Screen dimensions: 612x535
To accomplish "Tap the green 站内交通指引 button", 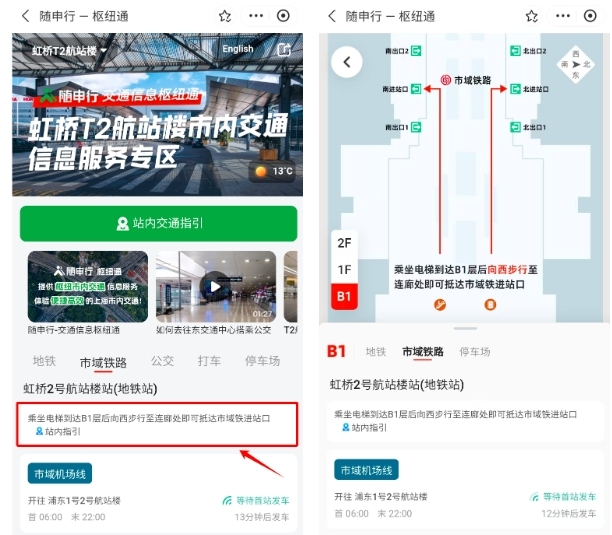I will 158,224.
